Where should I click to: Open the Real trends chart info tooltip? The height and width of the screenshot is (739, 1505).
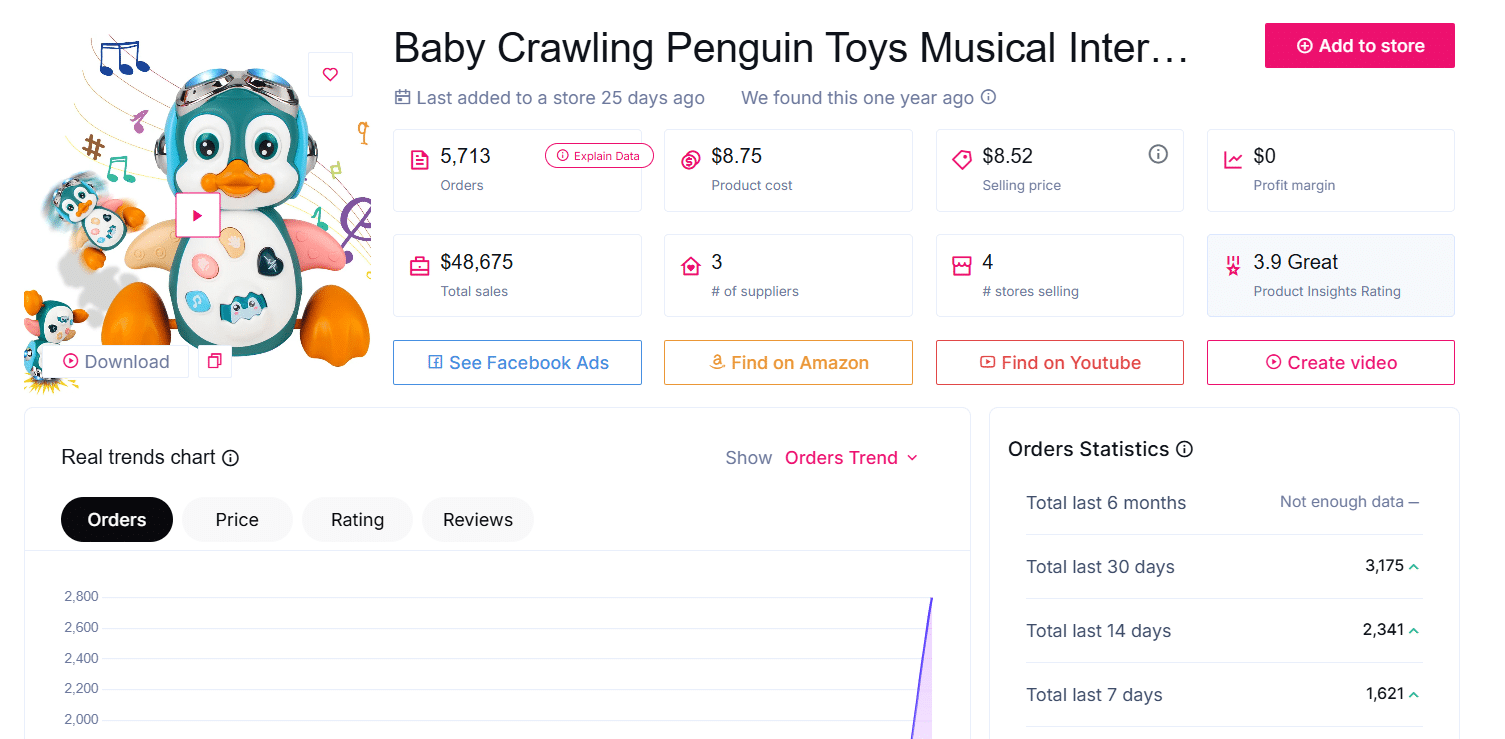coord(231,457)
